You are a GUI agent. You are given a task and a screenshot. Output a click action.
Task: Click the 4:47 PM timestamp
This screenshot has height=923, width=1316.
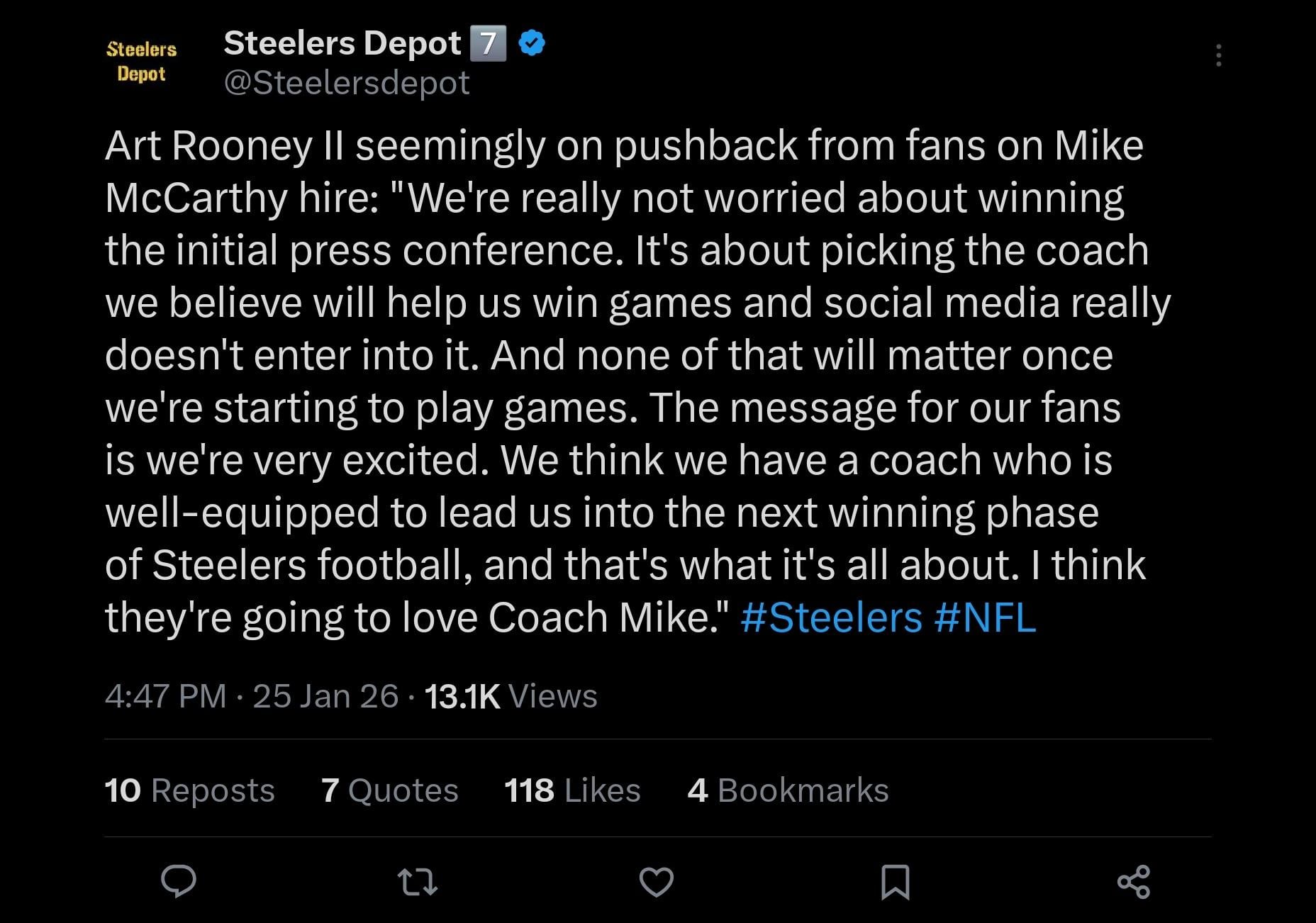pos(165,696)
